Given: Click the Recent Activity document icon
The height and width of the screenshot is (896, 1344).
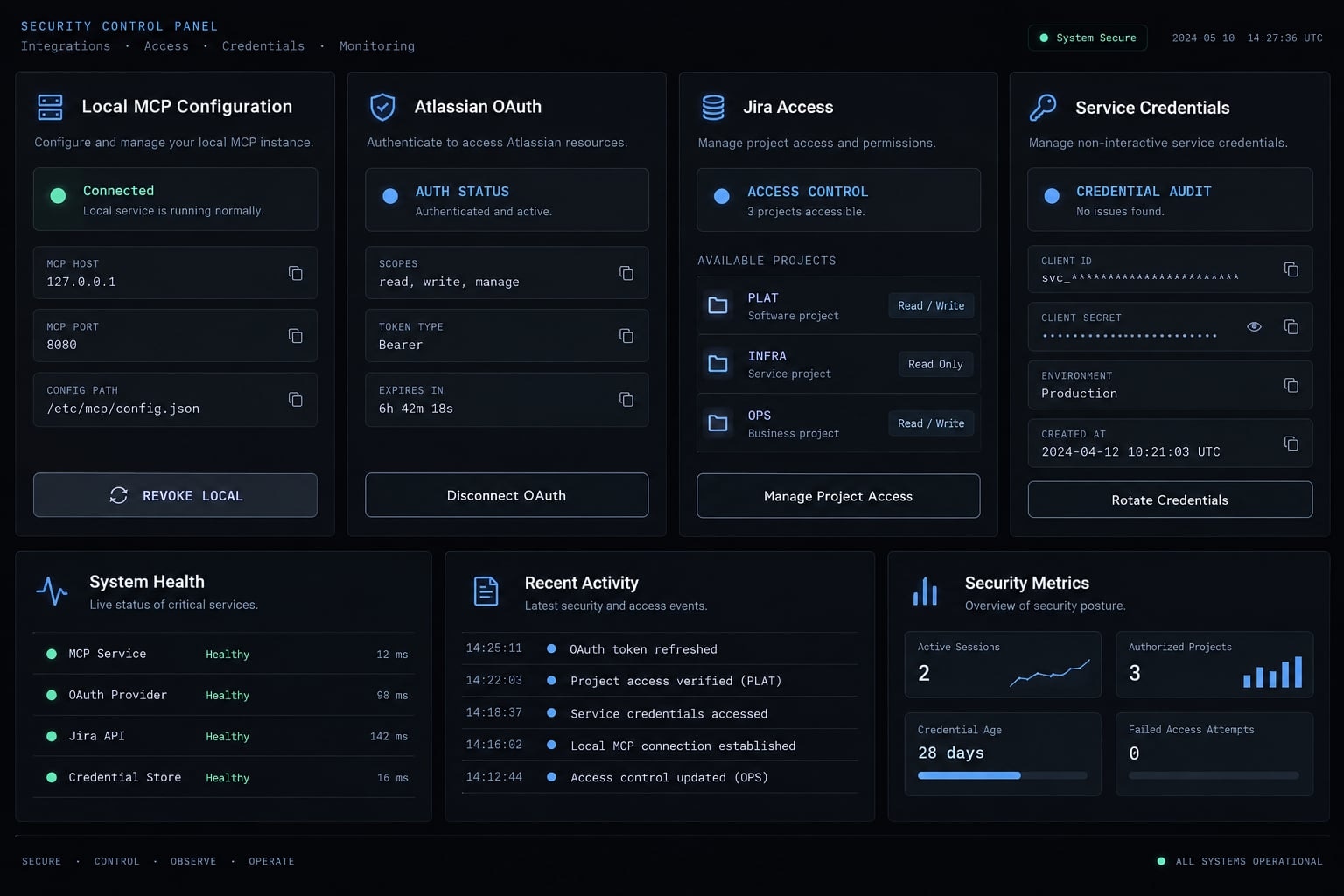Looking at the screenshot, I should 486,591.
